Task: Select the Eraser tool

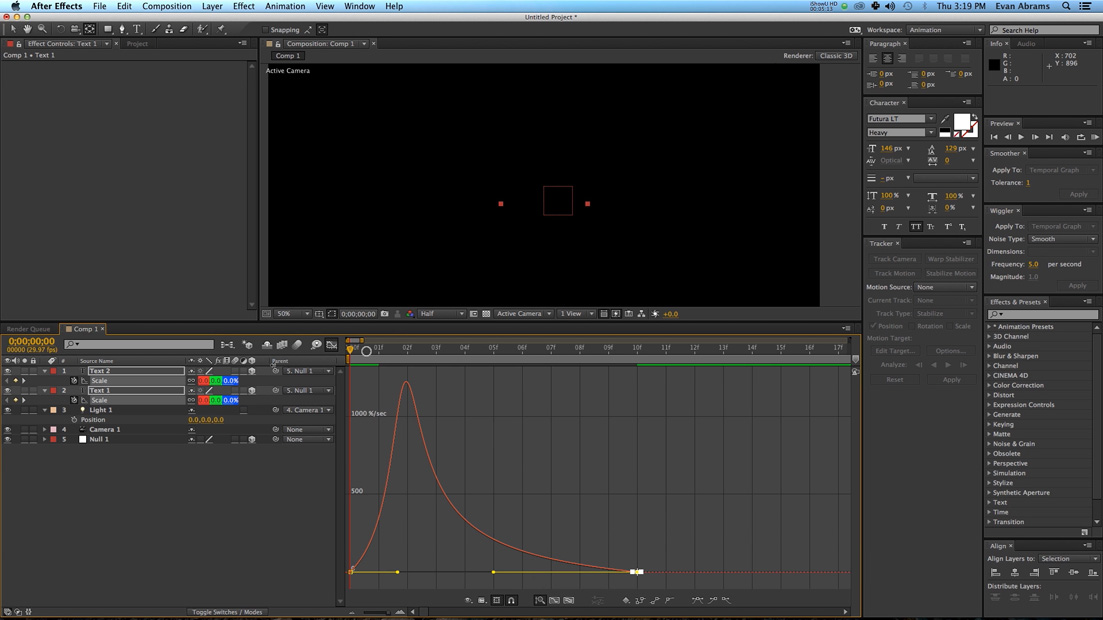Action: [x=184, y=29]
